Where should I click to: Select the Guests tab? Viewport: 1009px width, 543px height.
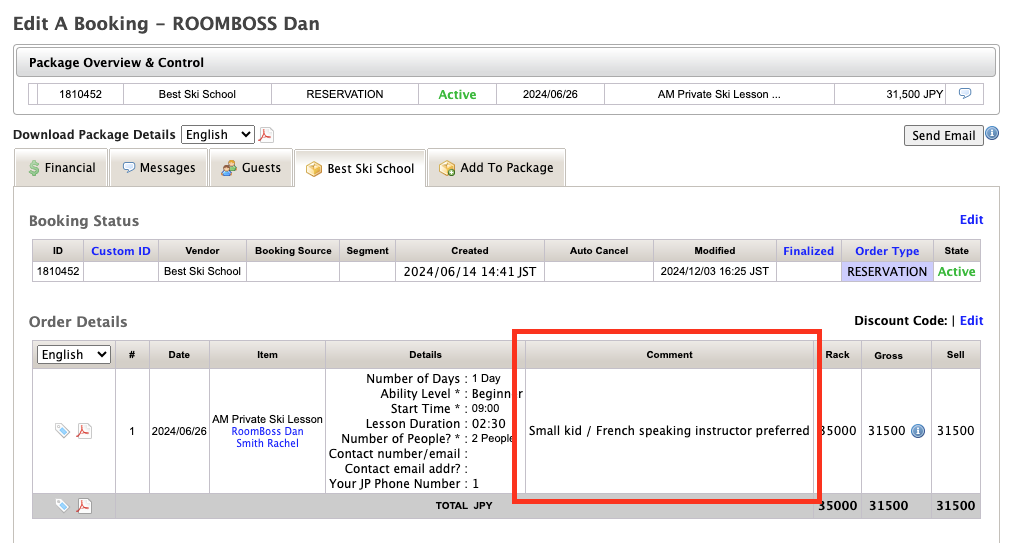[251, 168]
